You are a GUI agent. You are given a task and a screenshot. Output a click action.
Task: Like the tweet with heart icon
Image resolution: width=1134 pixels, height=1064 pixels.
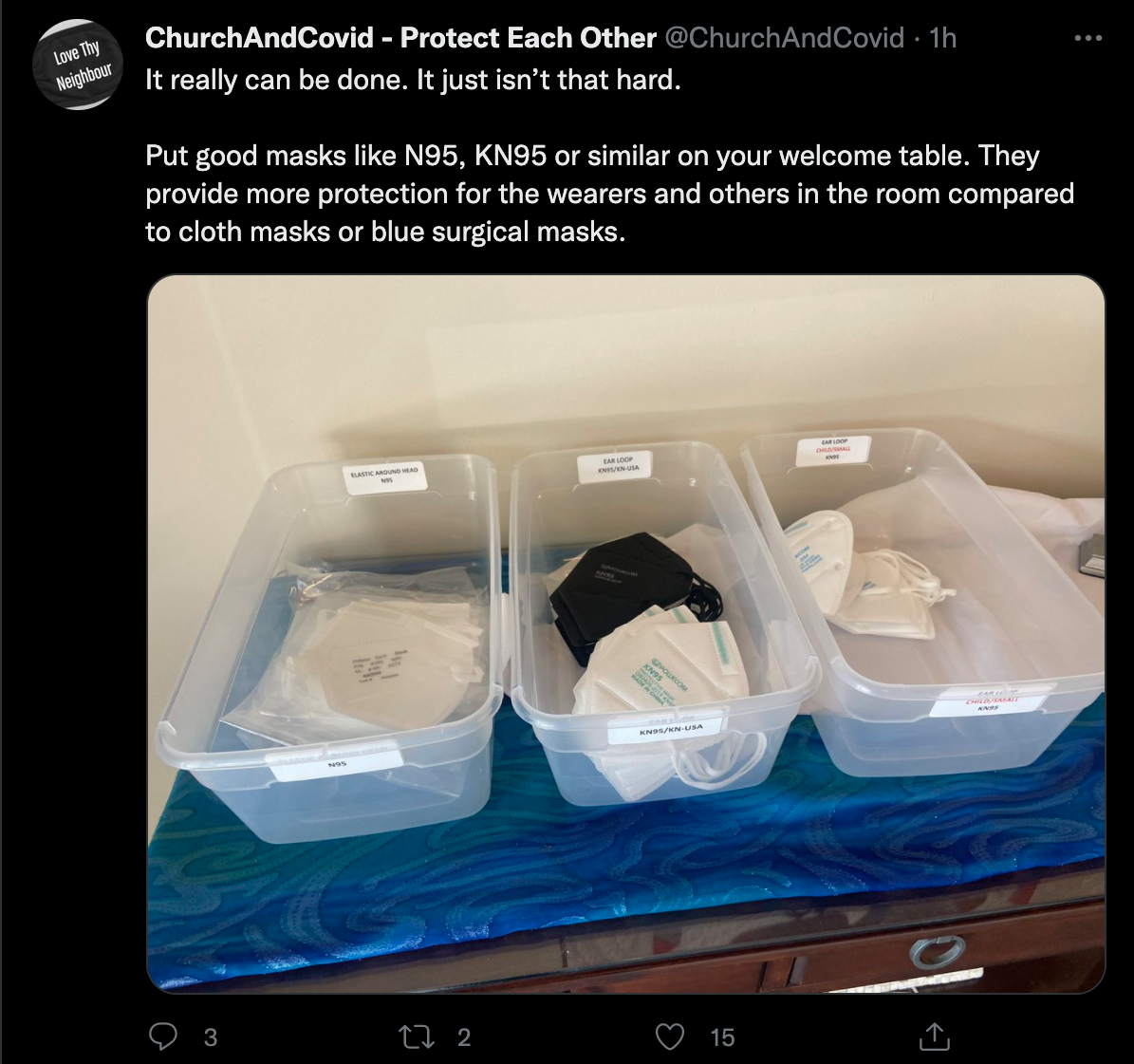(x=670, y=1036)
